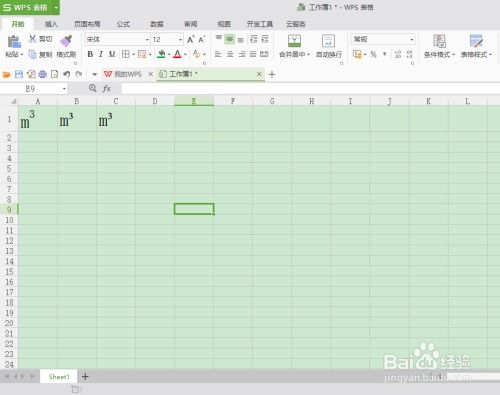The image size is (500, 395).
Task: Open the 视图 View tab
Action: (x=224, y=24)
